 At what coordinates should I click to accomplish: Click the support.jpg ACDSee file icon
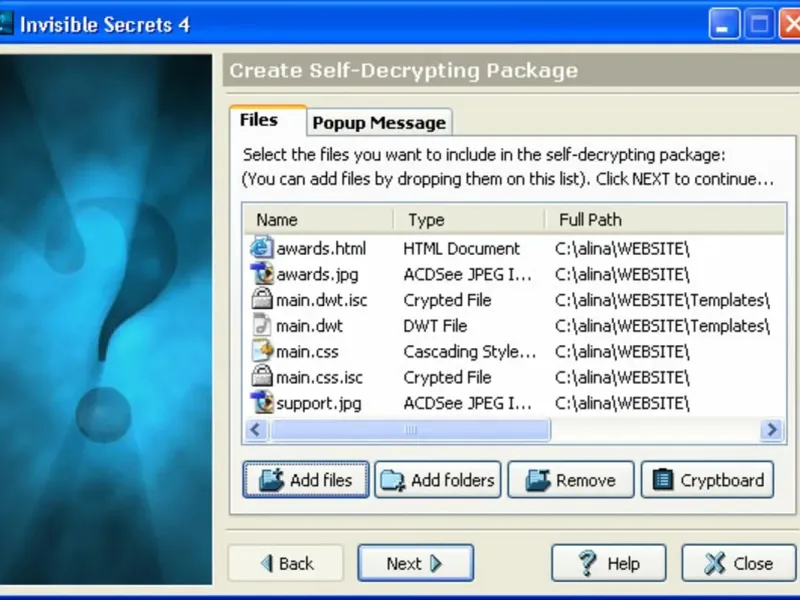(262, 403)
